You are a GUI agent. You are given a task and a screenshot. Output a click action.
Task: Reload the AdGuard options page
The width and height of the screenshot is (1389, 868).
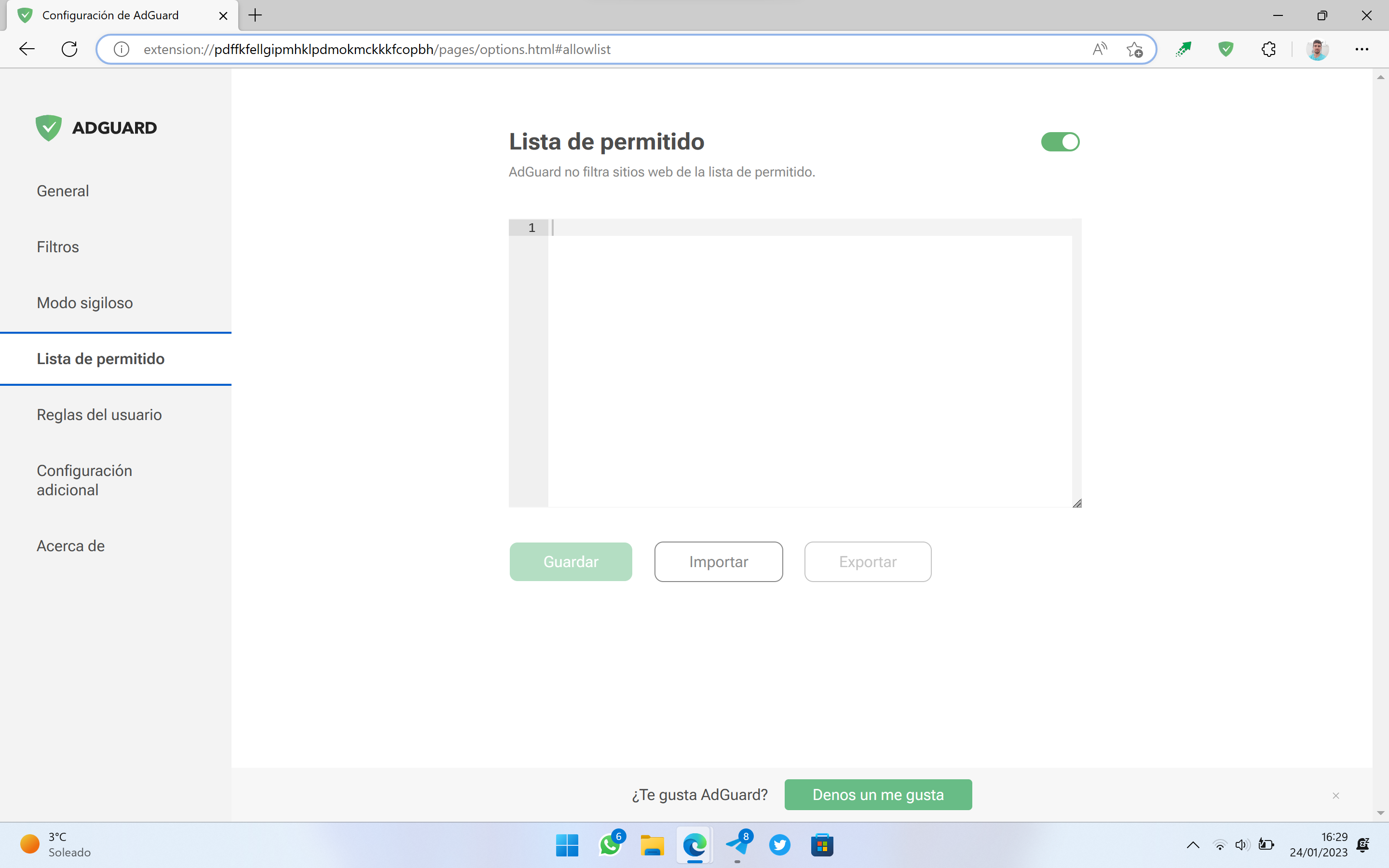click(x=69, y=49)
